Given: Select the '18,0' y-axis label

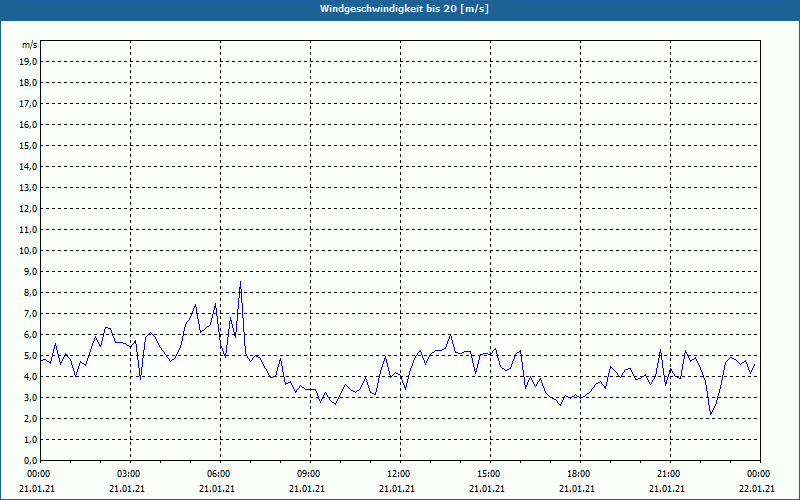Looking at the screenshot, I should [x=29, y=83].
